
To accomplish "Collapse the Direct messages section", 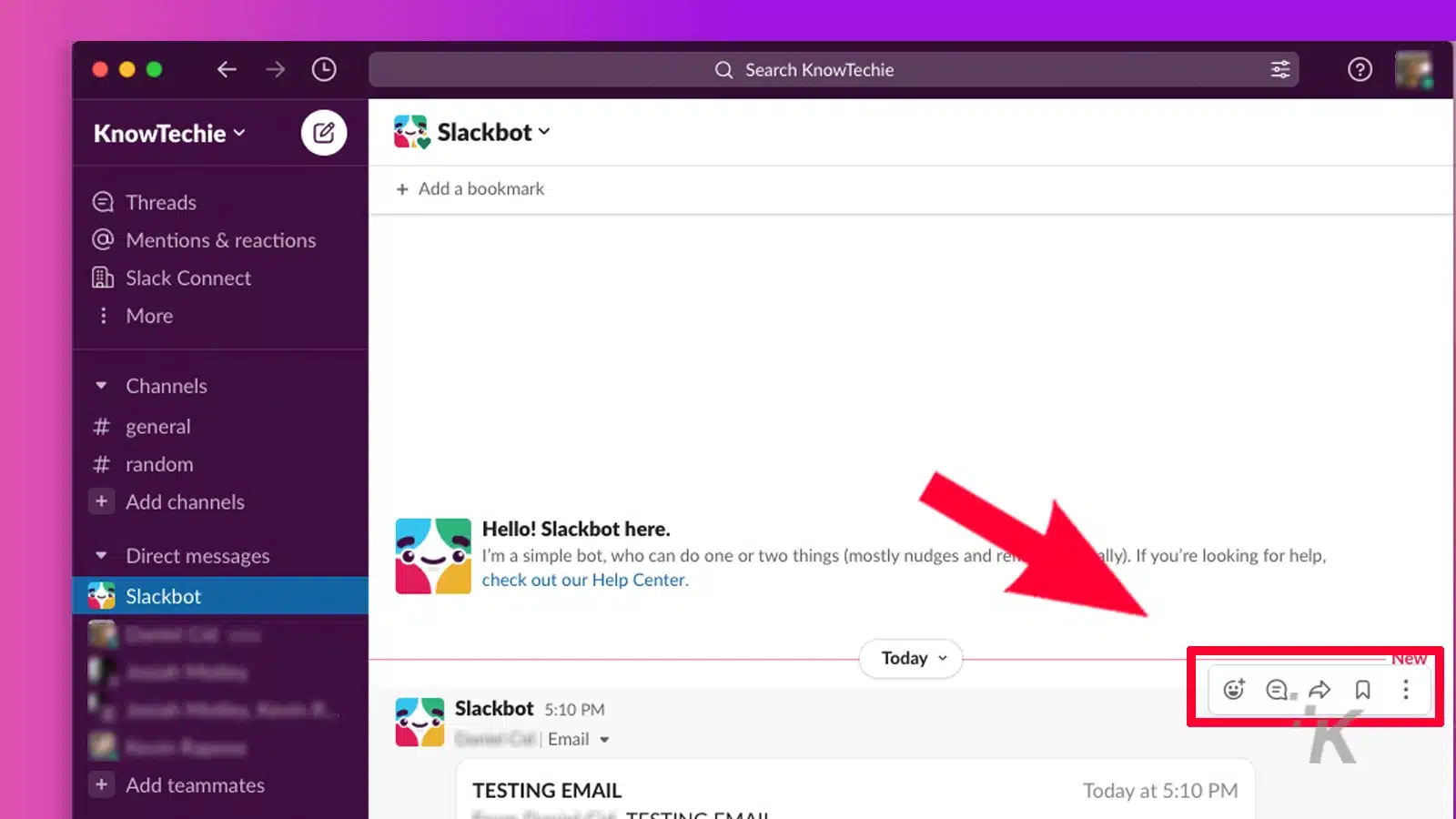I will [x=101, y=555].
